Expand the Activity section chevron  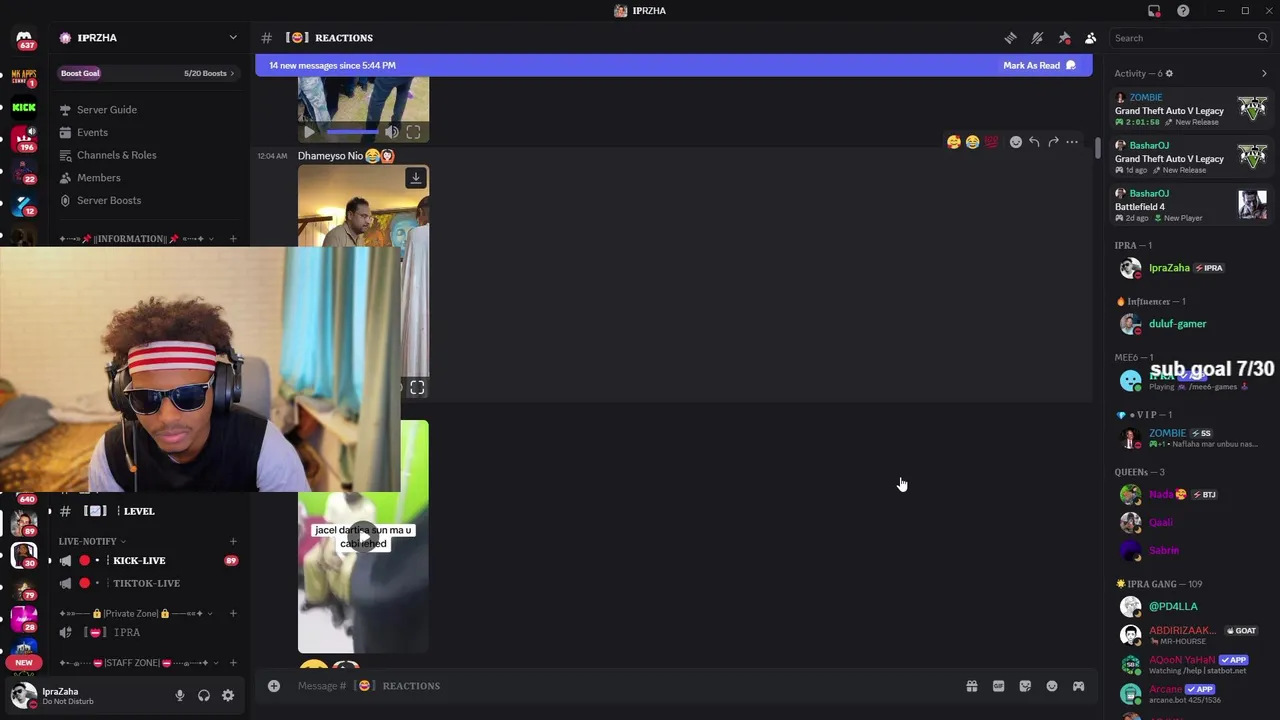tap(1264, 74)
